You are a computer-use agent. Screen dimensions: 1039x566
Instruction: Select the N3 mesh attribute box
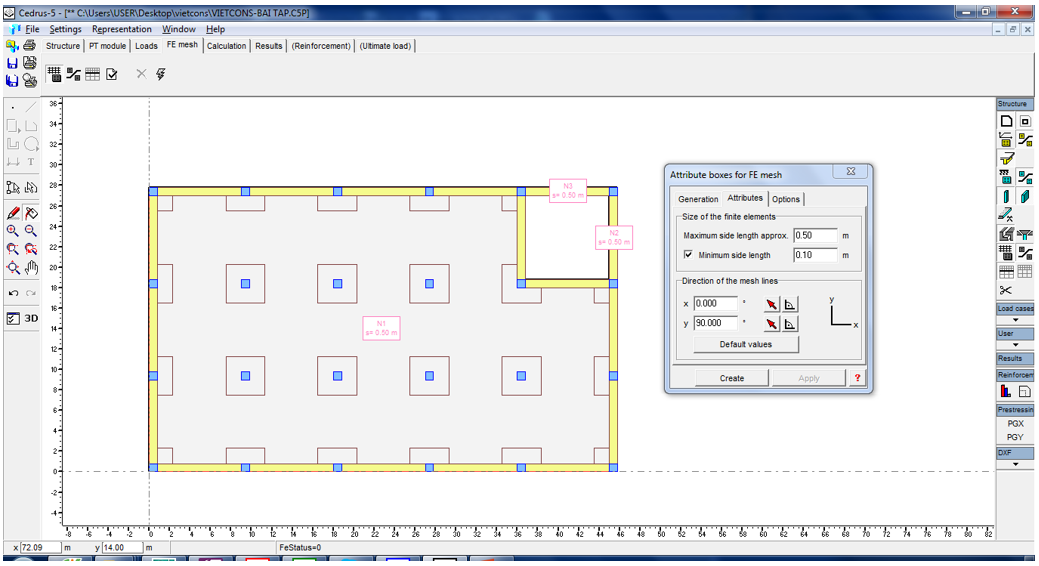pyautogui.click(x=568, y=191)
